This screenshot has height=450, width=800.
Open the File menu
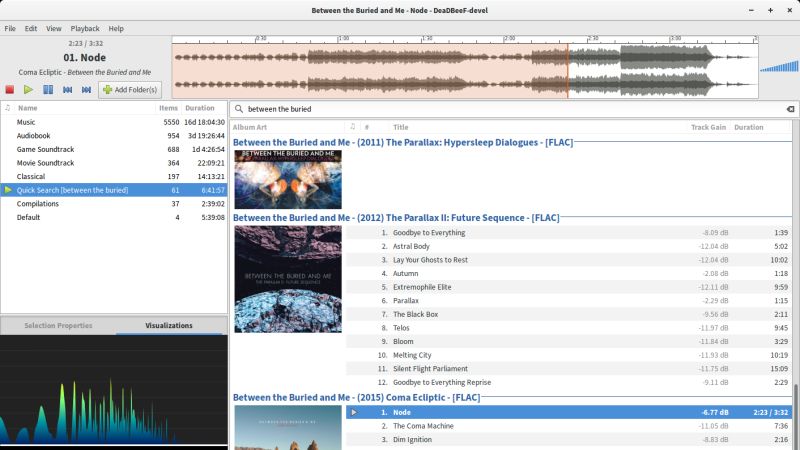coord(10,29)
